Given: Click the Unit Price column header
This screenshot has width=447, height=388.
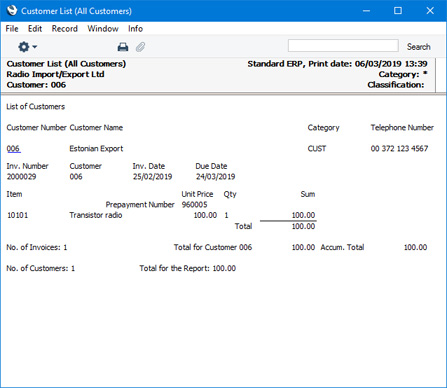Looking at the screenshot, I should [x=197, y=194].
